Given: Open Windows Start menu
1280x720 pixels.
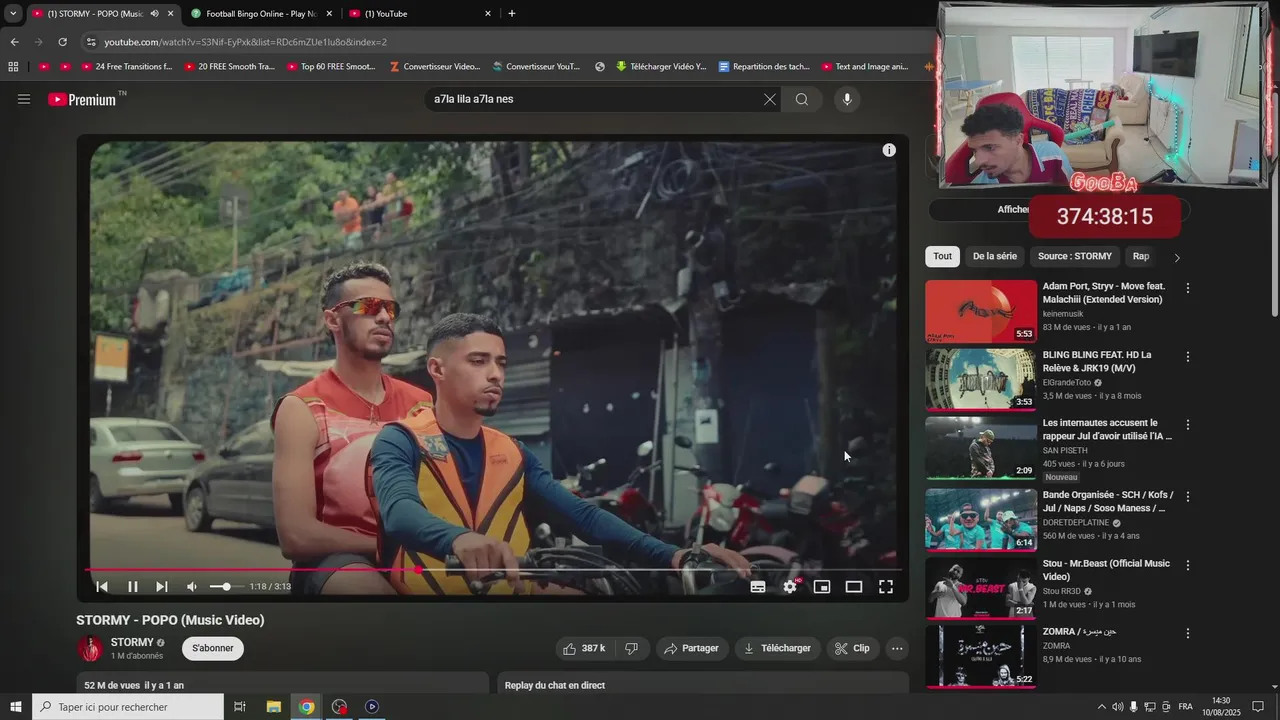Looking at the screenshot, I should click(x=15, y=707).
